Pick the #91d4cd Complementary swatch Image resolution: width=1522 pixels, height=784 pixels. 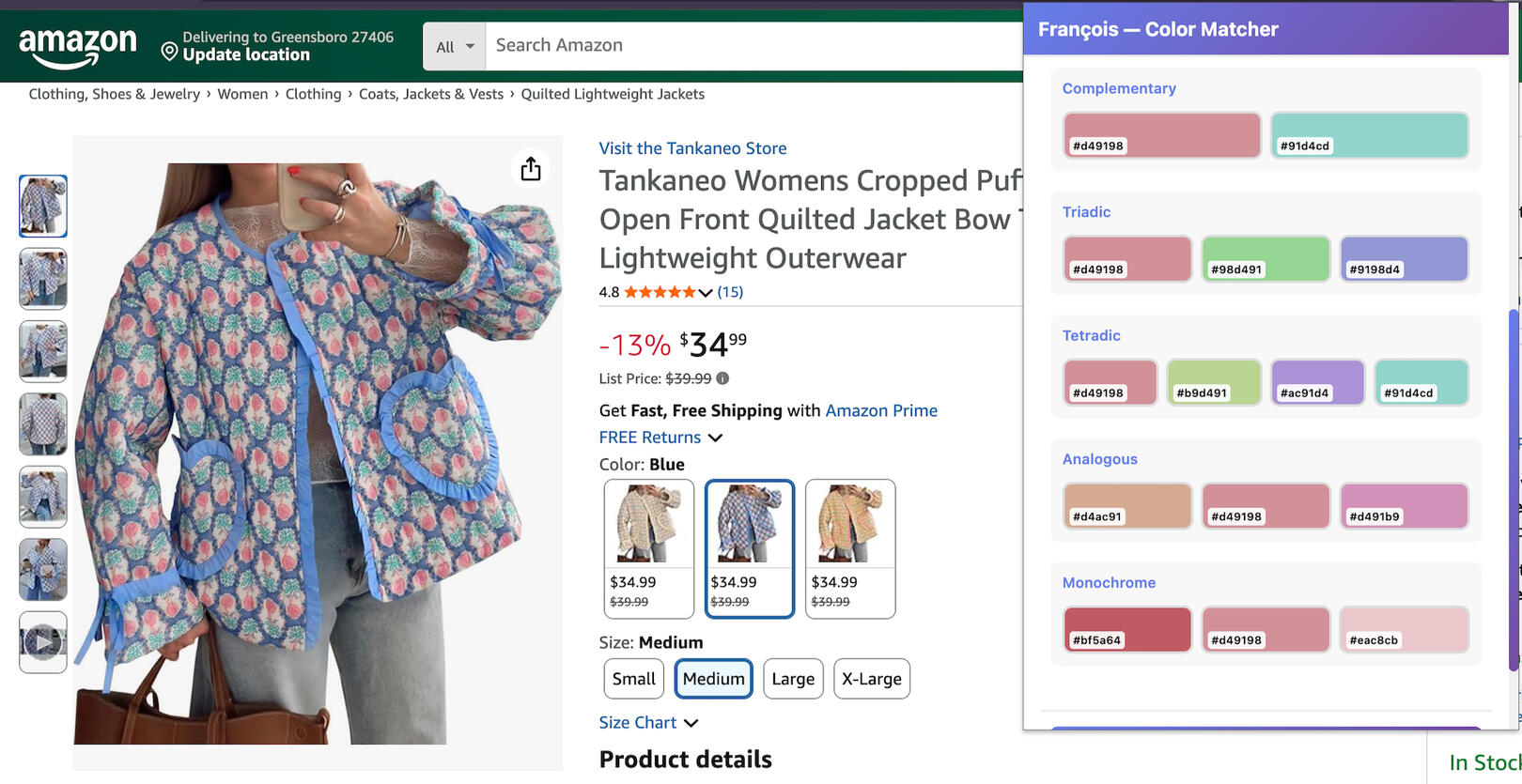point(1369,134)
